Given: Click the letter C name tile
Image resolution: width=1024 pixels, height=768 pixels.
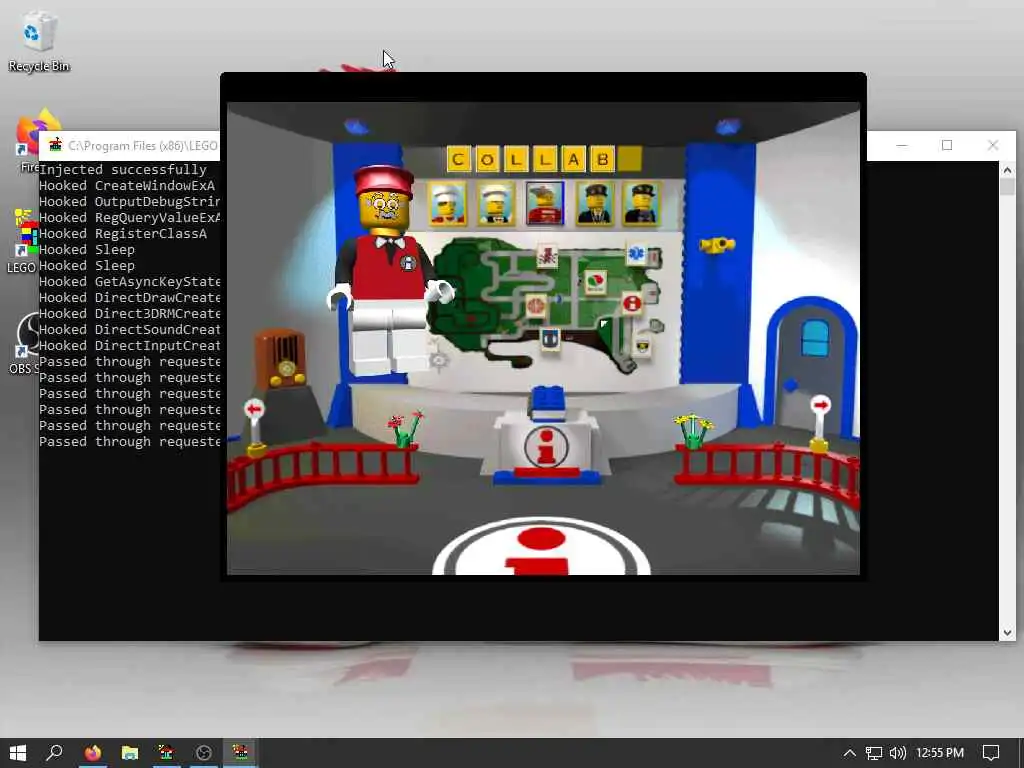Looking at the screenshot, I should coord(458,159).
